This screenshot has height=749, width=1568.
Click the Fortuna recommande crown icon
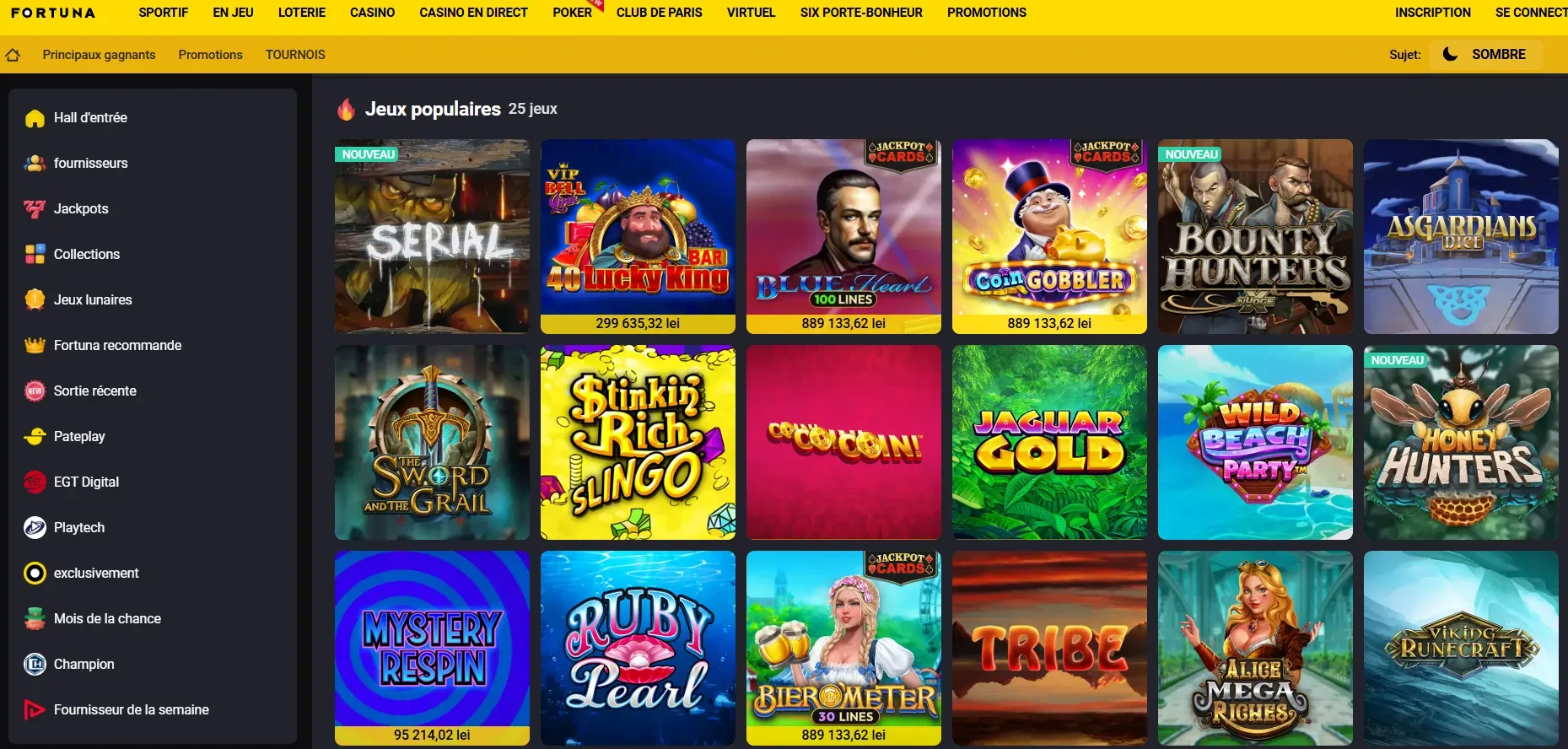[35, 346]
